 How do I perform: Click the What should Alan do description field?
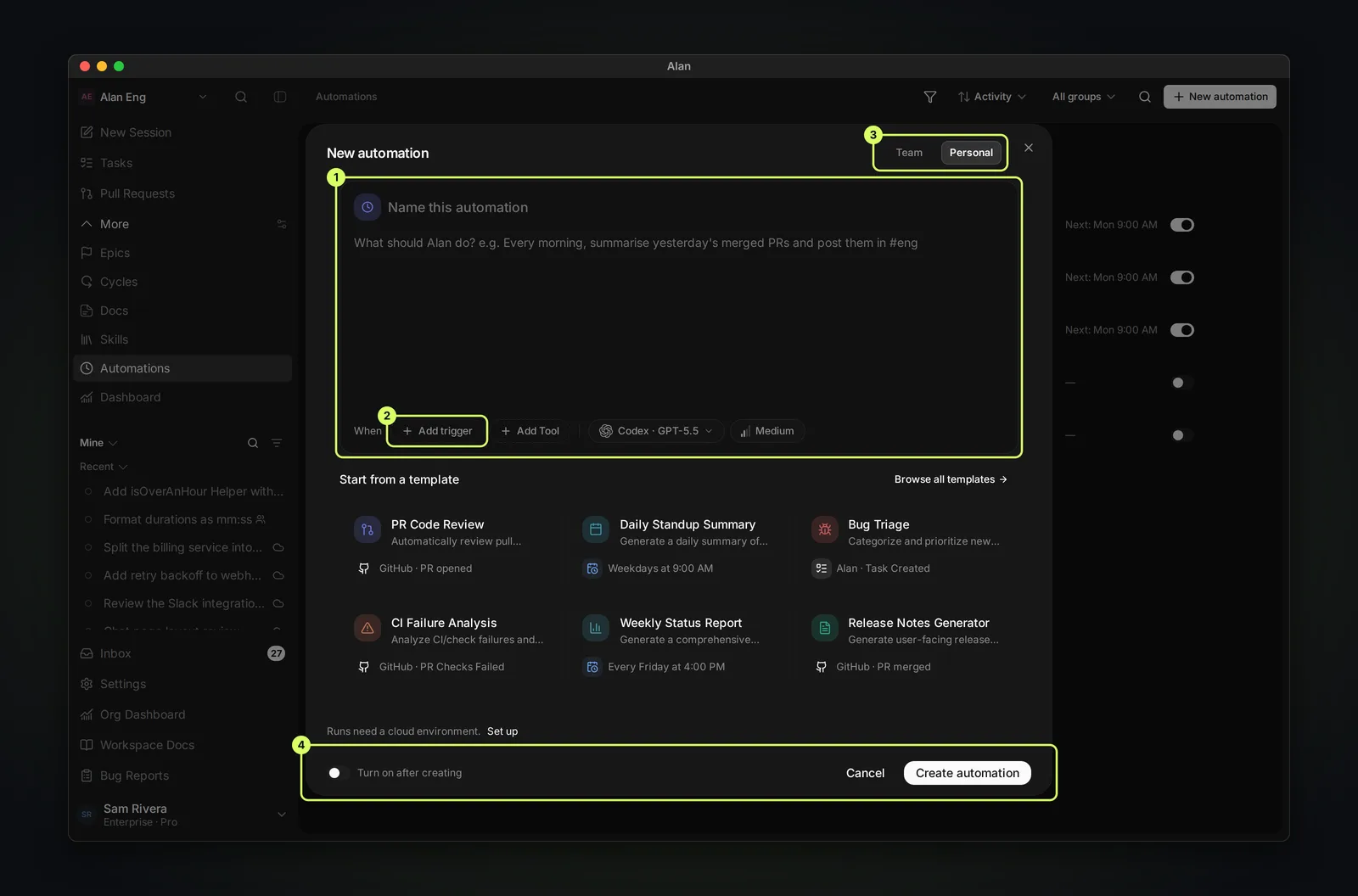[678, 322]
